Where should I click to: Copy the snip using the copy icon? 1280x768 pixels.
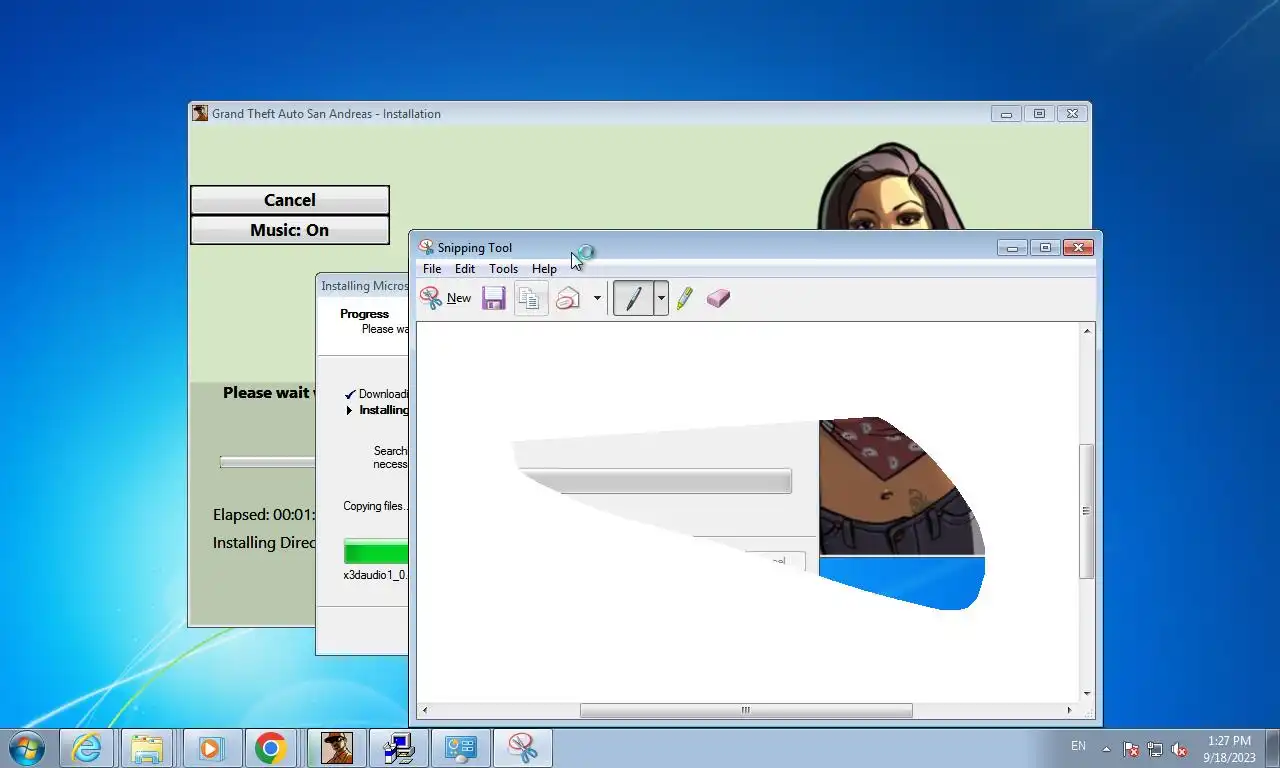click(531, 298)
